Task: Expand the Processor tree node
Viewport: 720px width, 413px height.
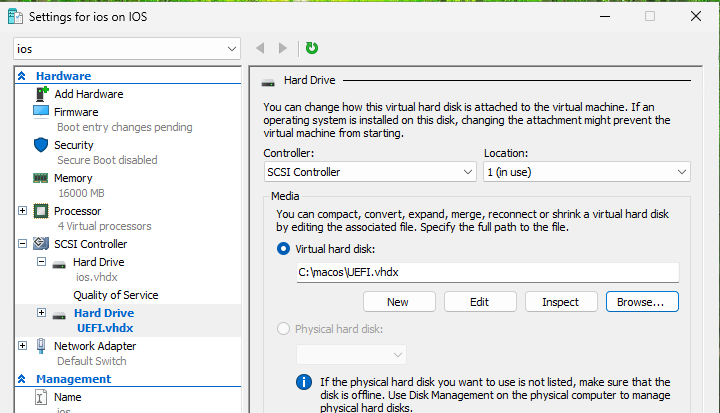Action: pyautogui.click(x=22, y=211)
